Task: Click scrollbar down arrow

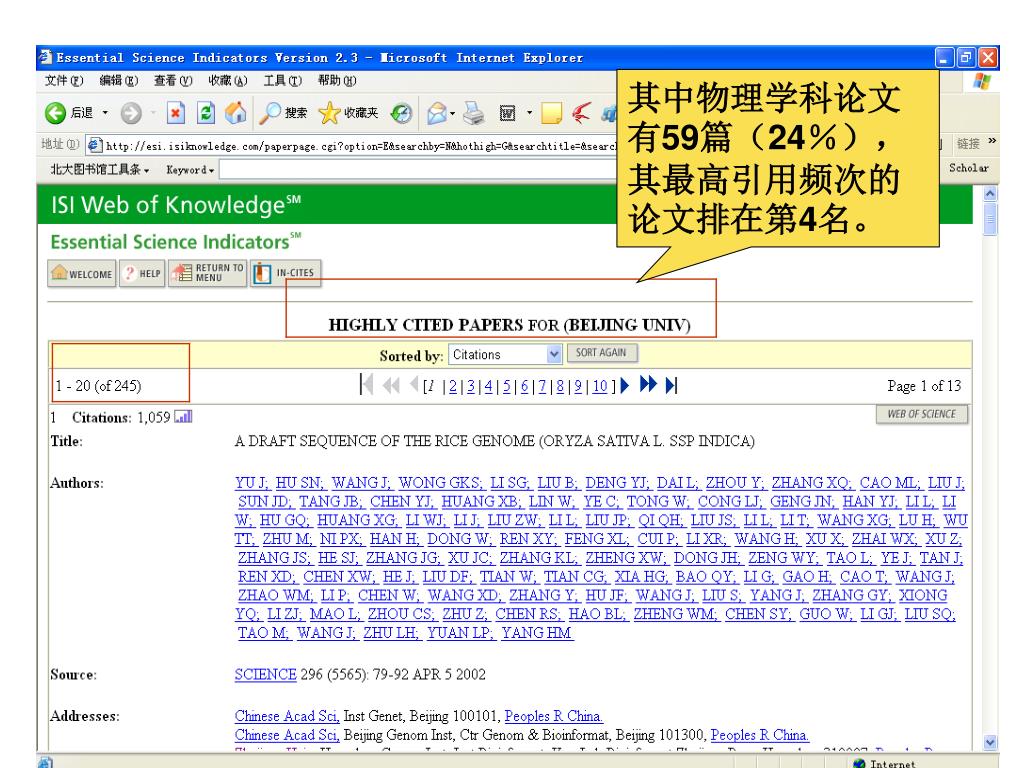Action: click(990, 742)
